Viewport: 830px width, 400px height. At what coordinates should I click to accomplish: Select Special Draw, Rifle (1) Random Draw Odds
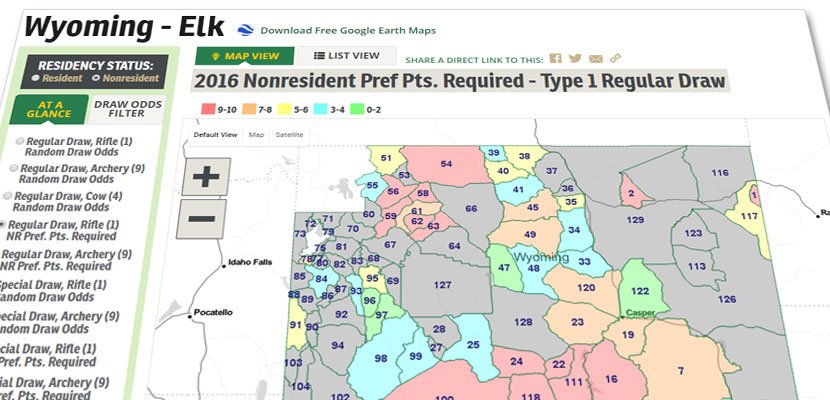coord(53,290)
